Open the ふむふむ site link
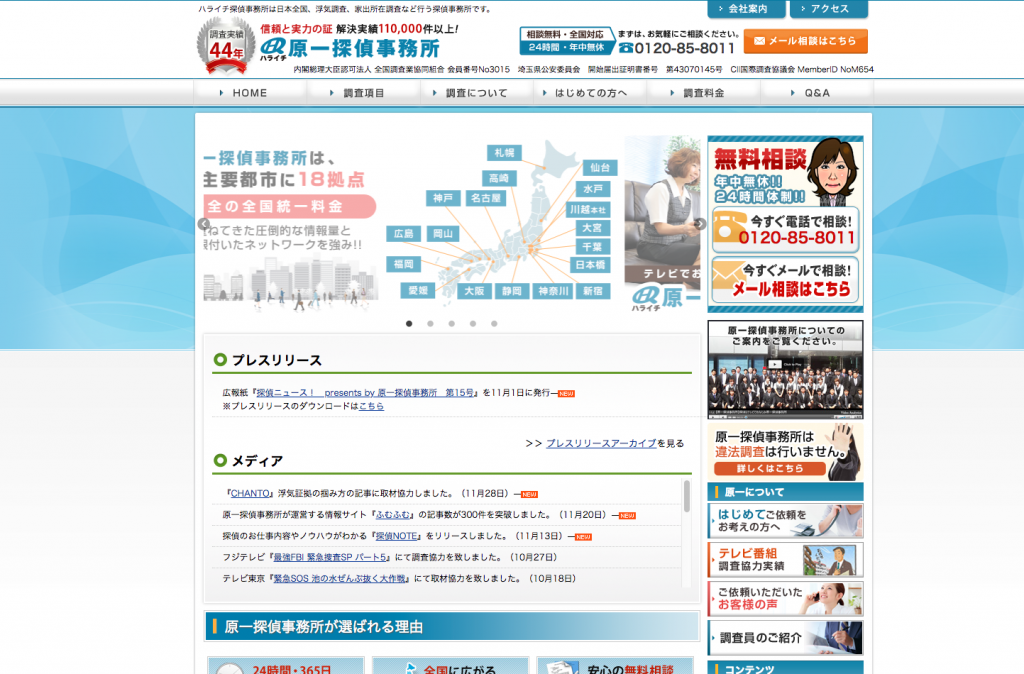This screenshot has width=1024, height=674. 393,515
